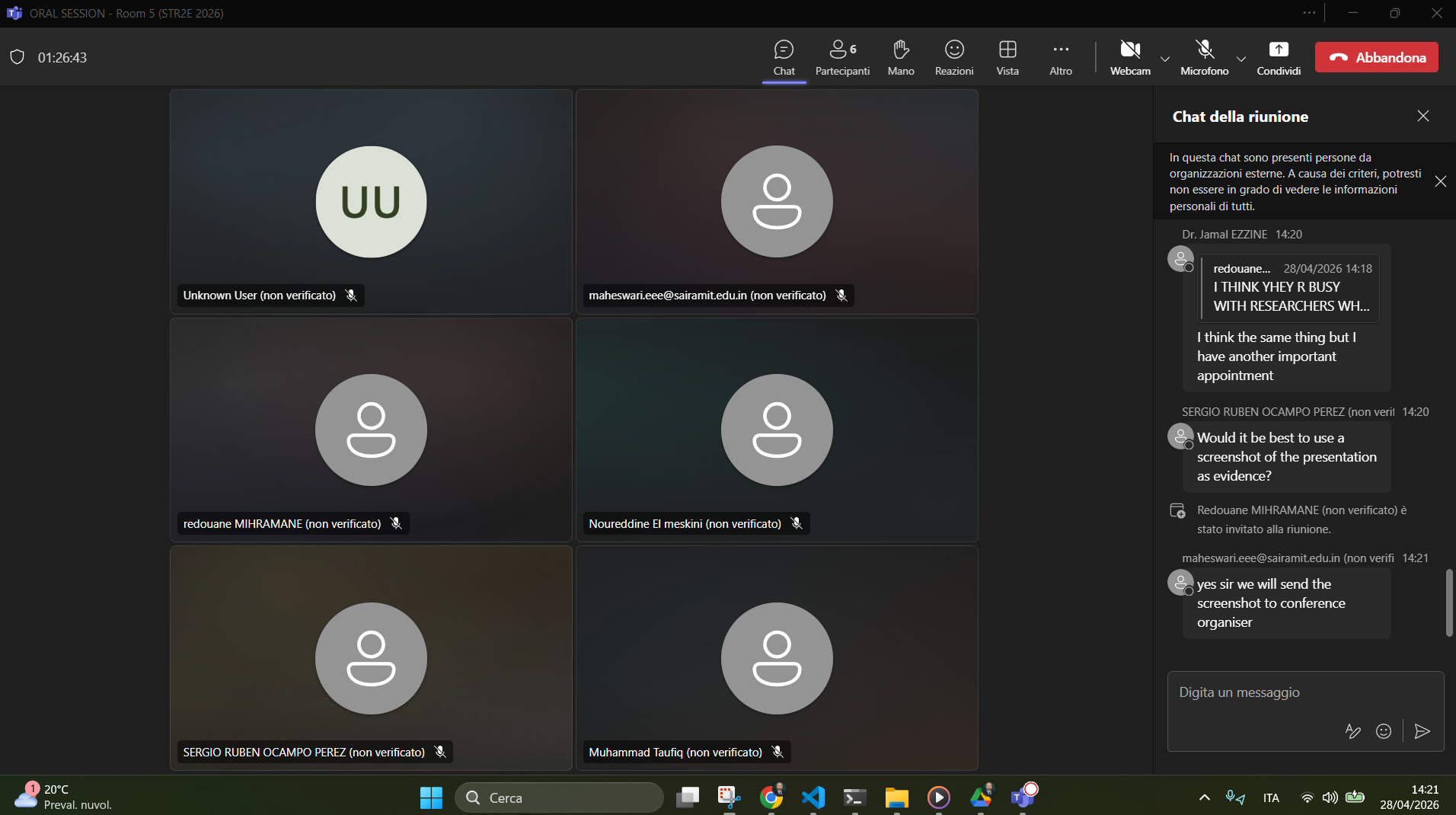
Task: Dismiss the external organizations notice
Action: point(1440,181)
